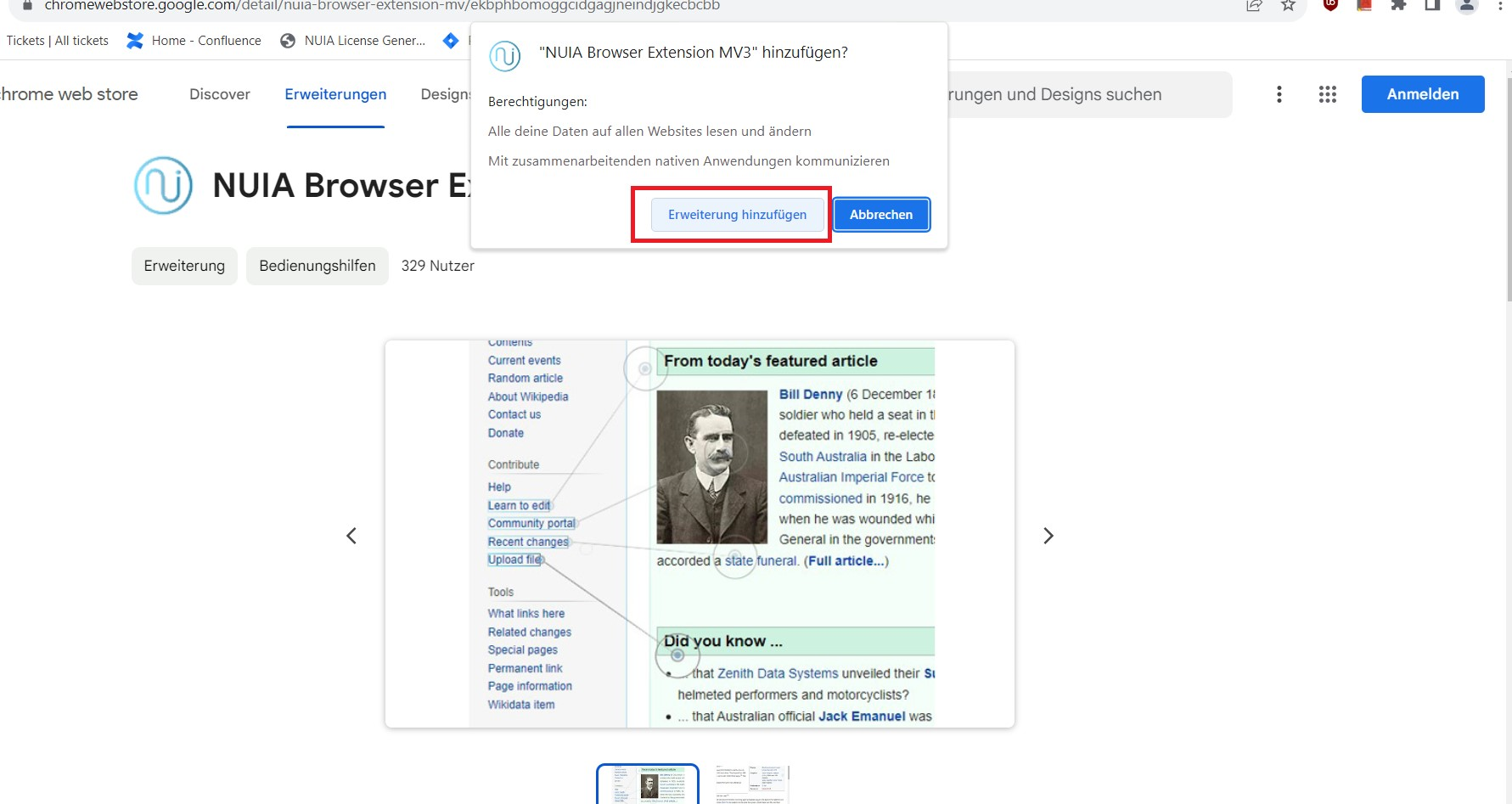Click the Jira diamond bookmark icon
Image resolution: width=1512 pixels, height=804 pixels.
point(451,40)
